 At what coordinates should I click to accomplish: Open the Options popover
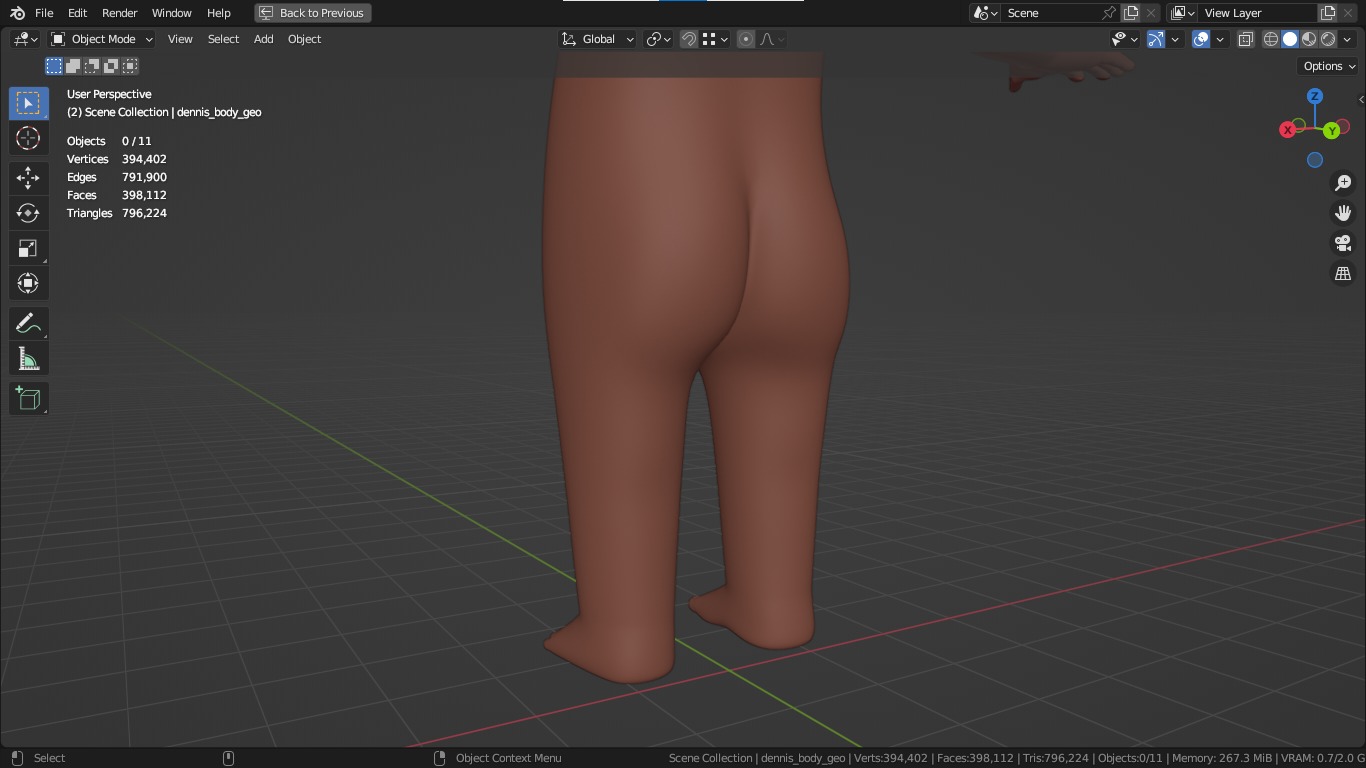click(1328, 66)
